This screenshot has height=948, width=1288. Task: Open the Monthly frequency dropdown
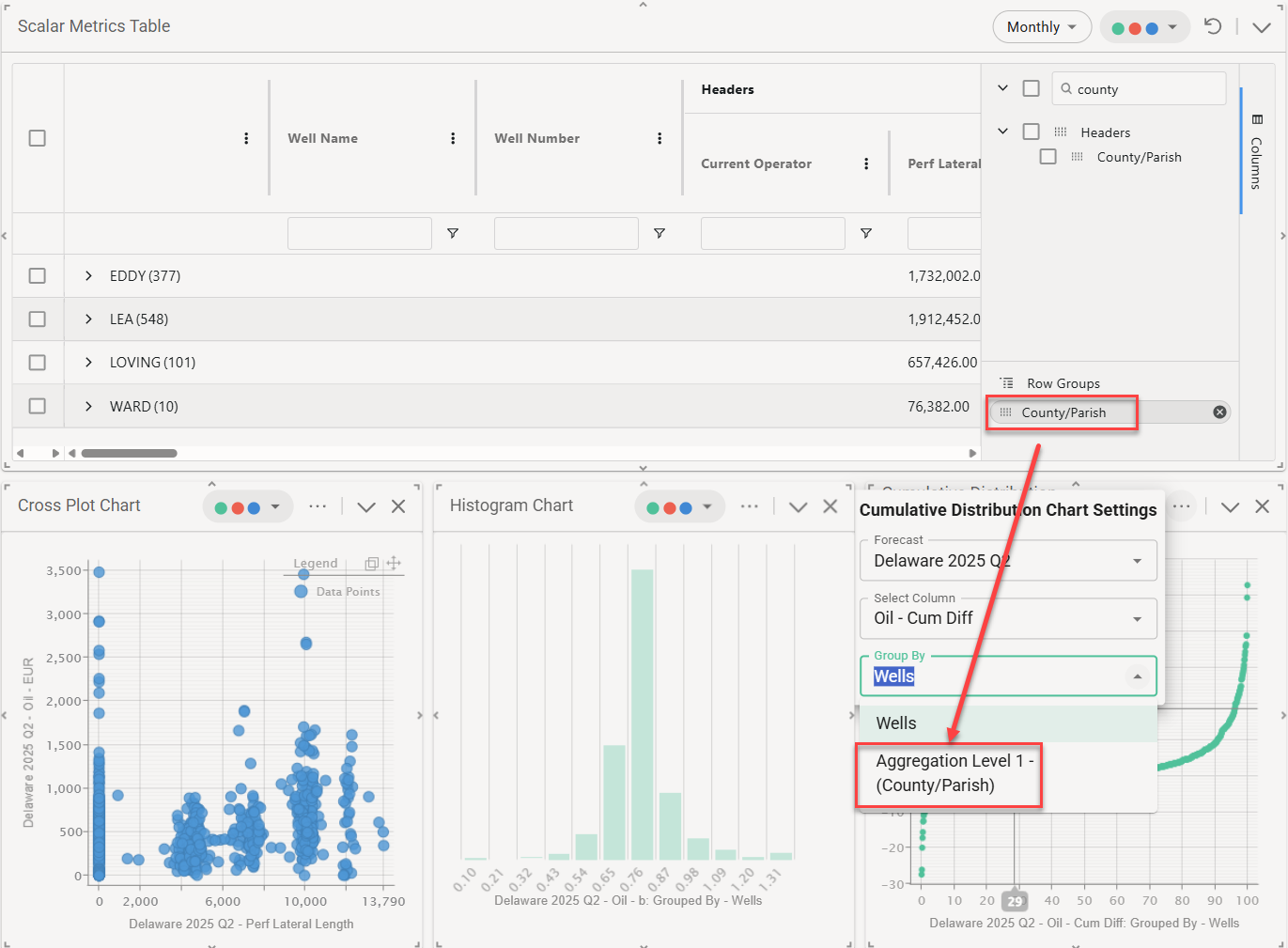click(x=1041, y=27)
